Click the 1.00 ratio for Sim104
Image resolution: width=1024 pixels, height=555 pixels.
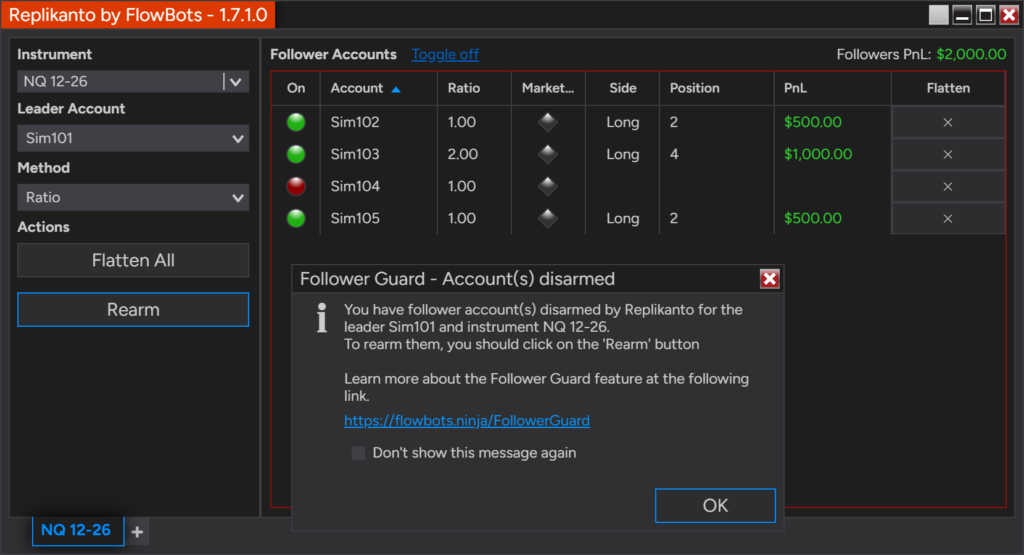[x=462, y=186]
